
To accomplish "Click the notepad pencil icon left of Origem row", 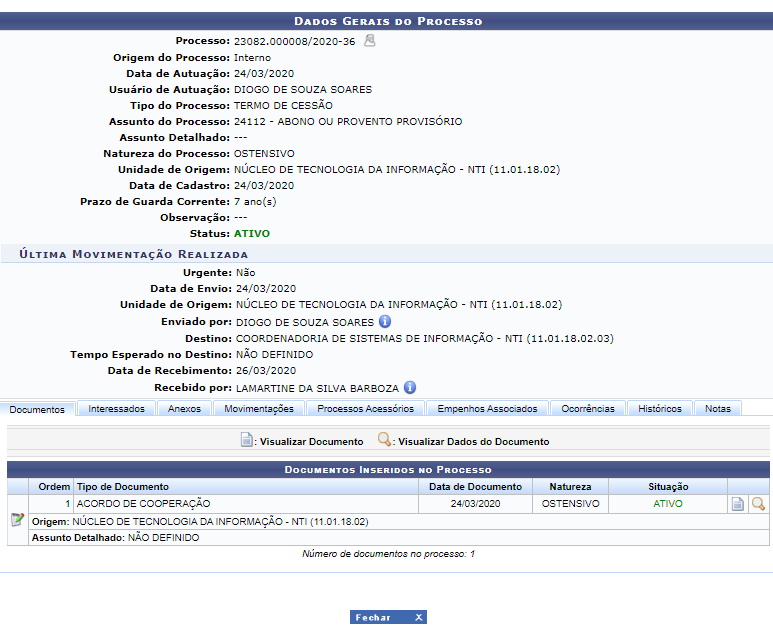I will pyautogui.click(x=17, y=520).
